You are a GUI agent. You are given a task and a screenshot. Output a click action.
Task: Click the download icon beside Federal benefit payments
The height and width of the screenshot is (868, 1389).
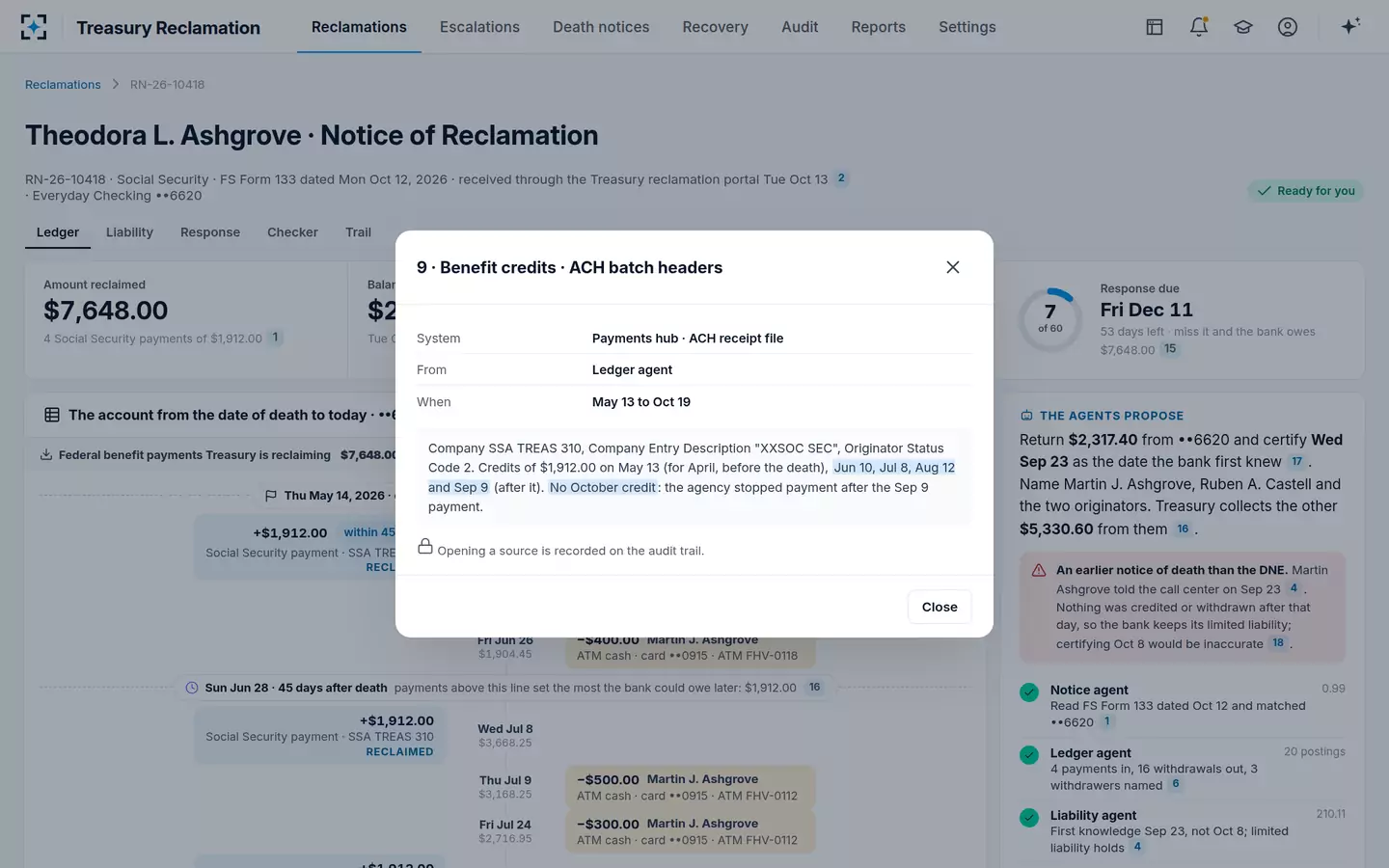(46, 454)
